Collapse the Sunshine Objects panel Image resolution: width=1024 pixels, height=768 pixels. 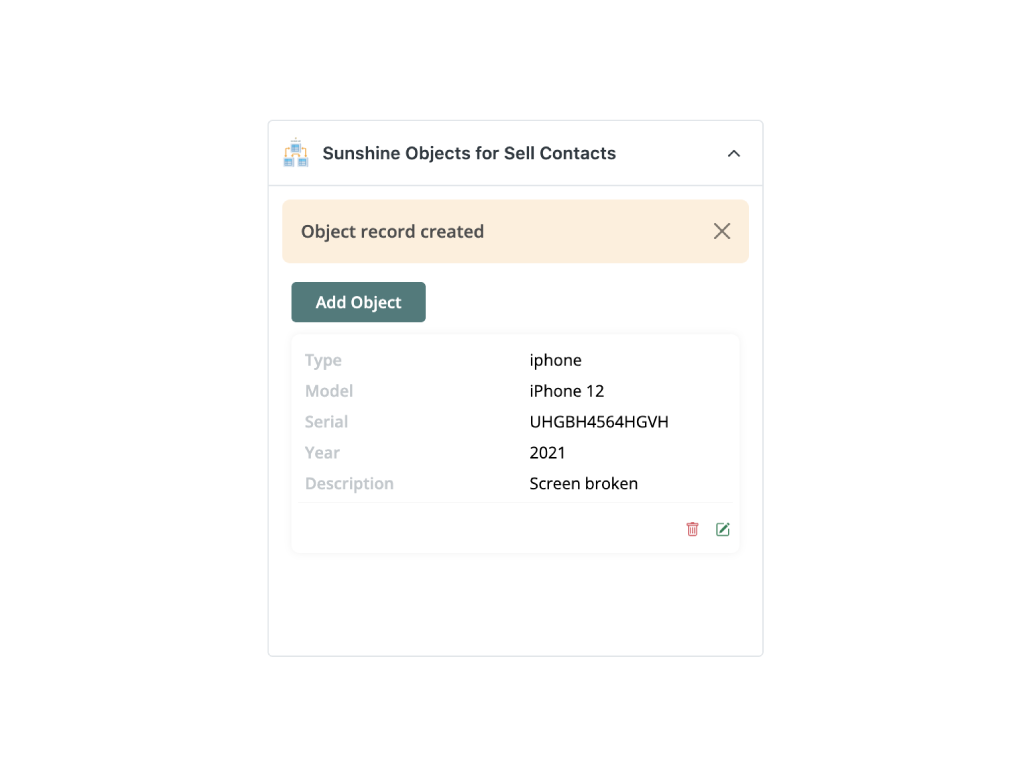pyautogui.click(x=734, y=153)
